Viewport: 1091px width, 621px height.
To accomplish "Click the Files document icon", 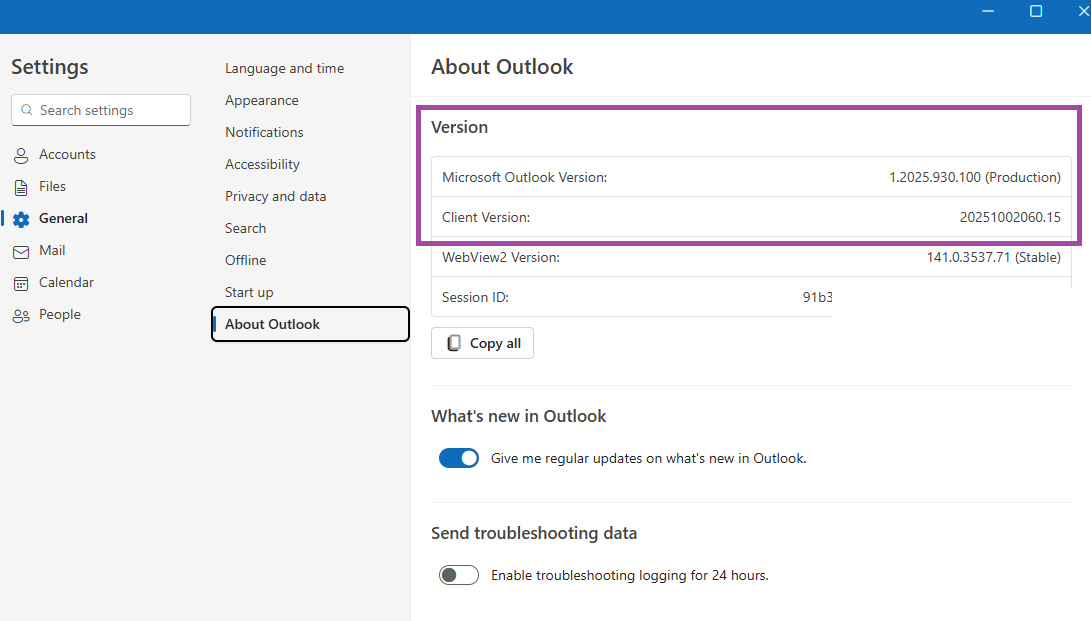I will (21, 187).
